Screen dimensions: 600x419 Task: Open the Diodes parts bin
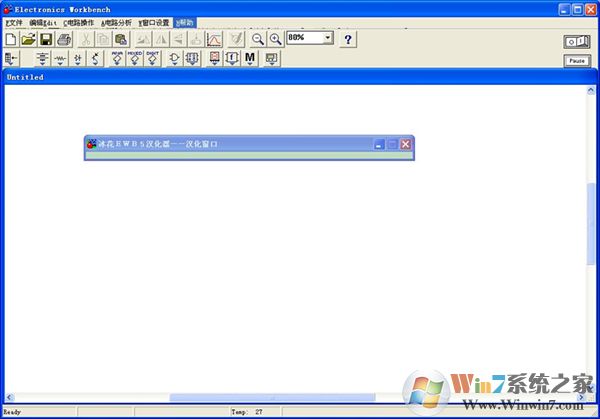78,59
